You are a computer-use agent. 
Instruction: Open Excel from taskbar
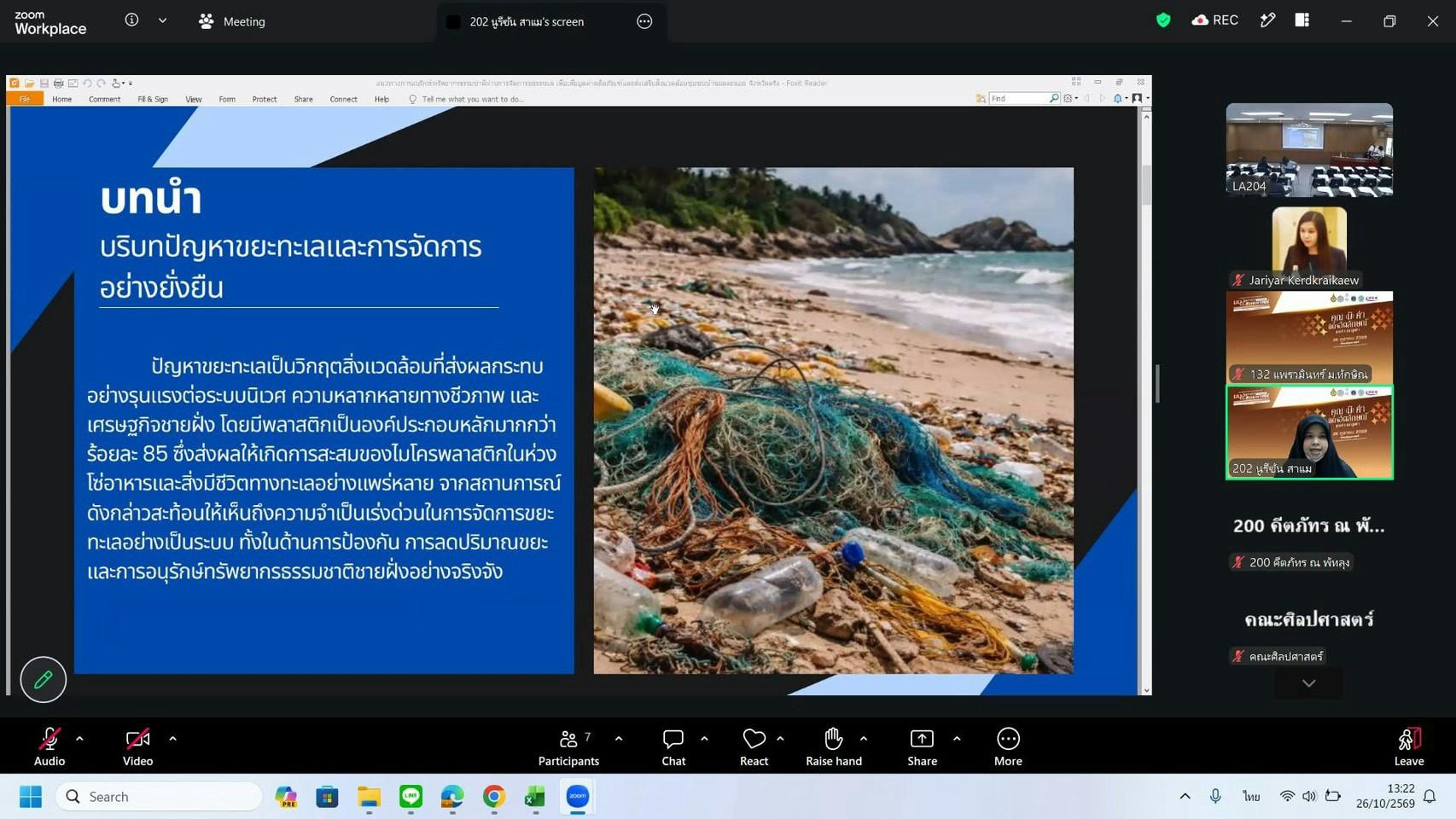pos(534,797)
